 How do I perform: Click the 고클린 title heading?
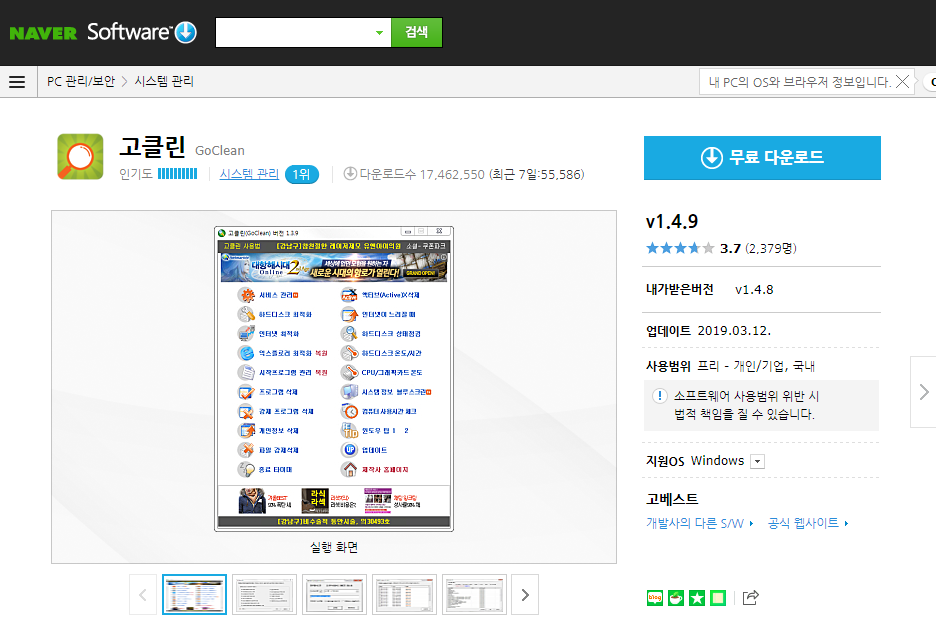[153, 147]
